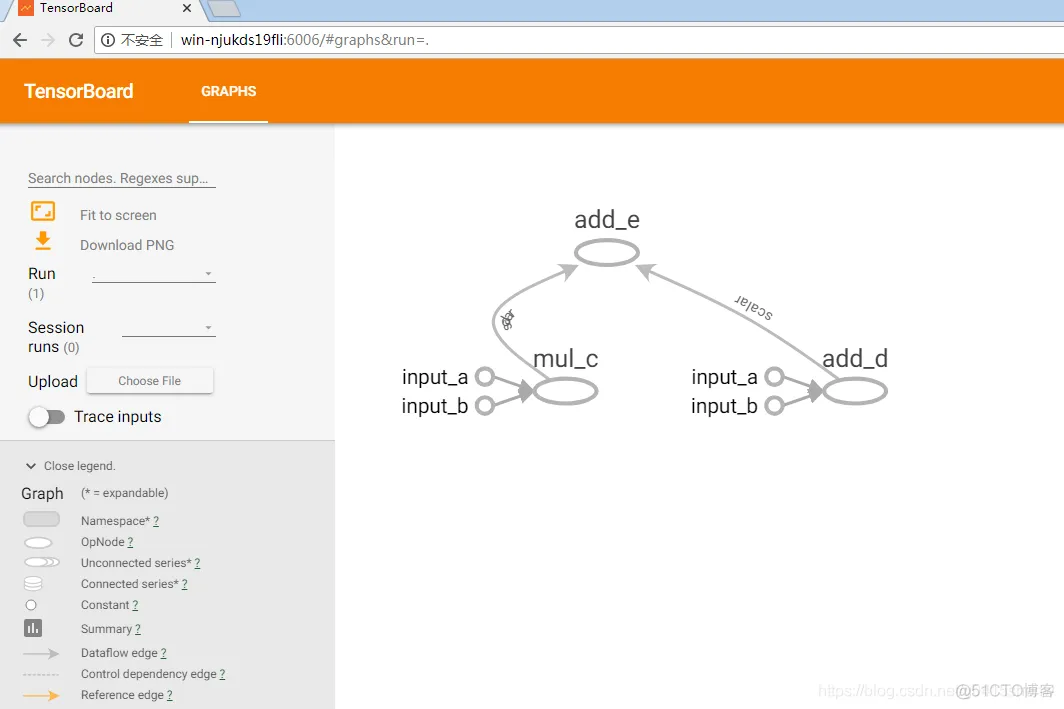Open Namespace help question mark link
This screenshot has height=709, width=1064.
tap(156, 521)
